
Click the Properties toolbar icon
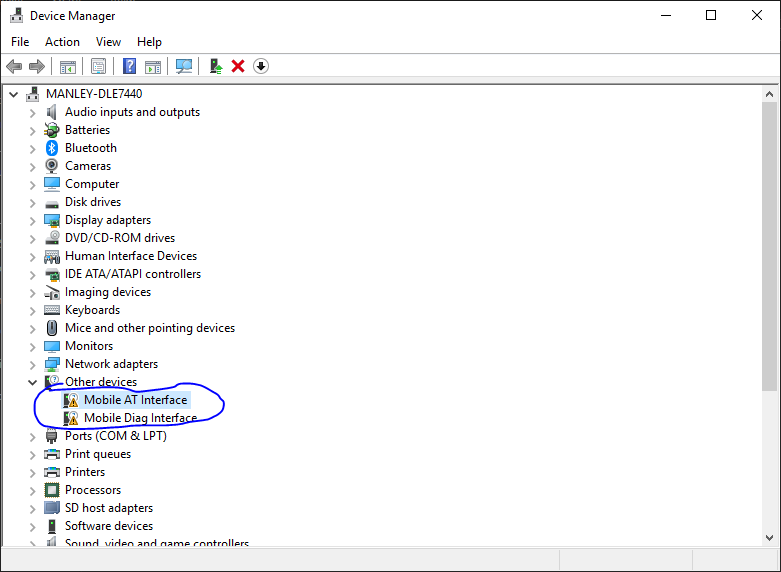(98, 66)
